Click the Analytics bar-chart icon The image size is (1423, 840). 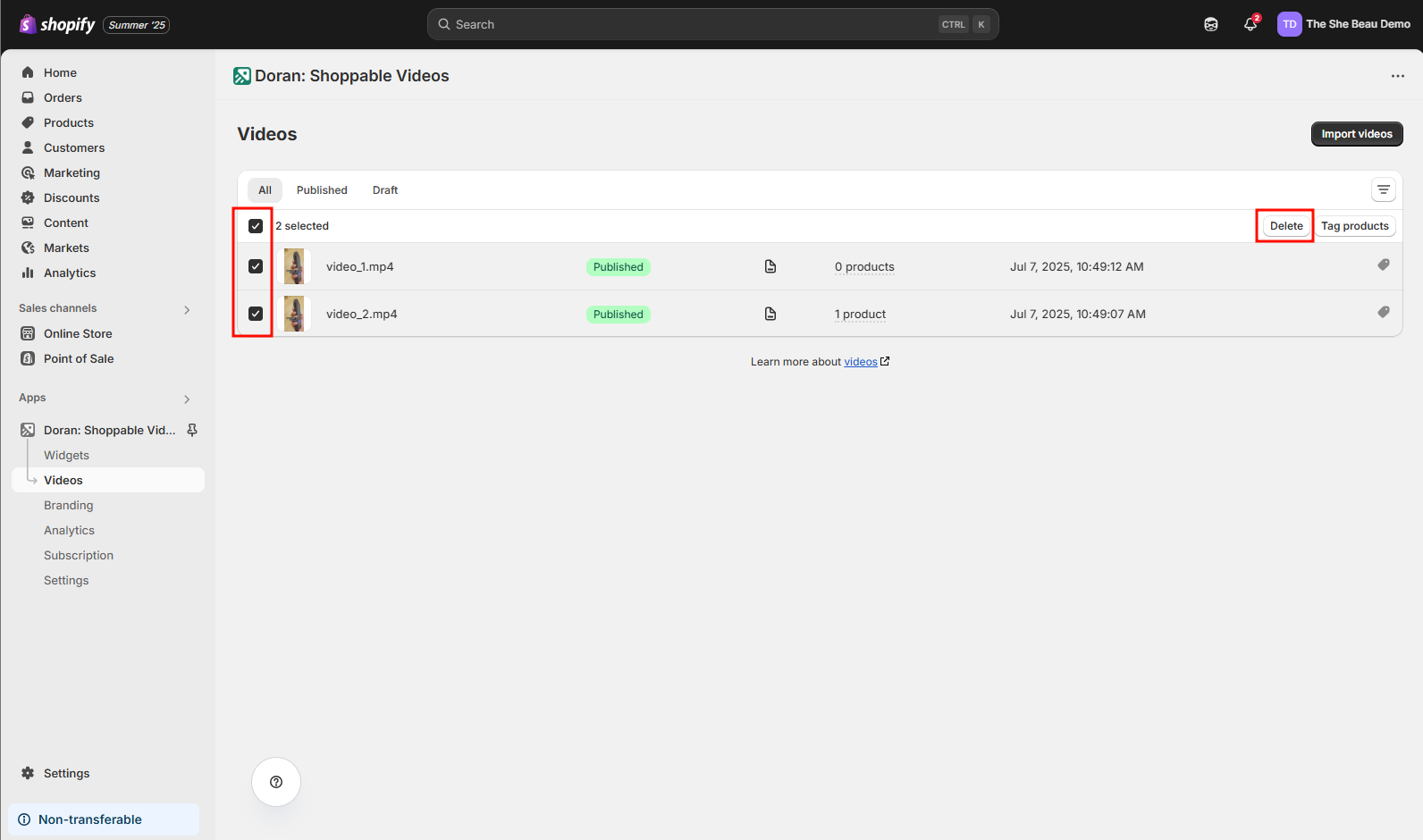28,273
